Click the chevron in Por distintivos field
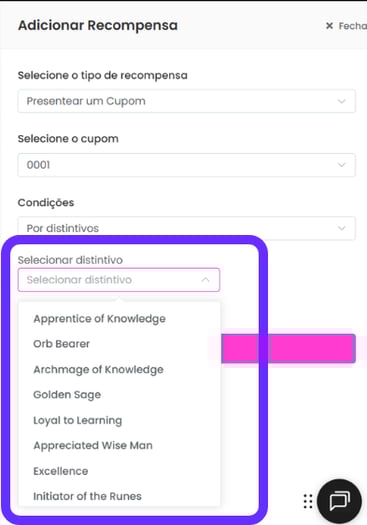This screenshot has width=367, height=525. pos(342,228)
